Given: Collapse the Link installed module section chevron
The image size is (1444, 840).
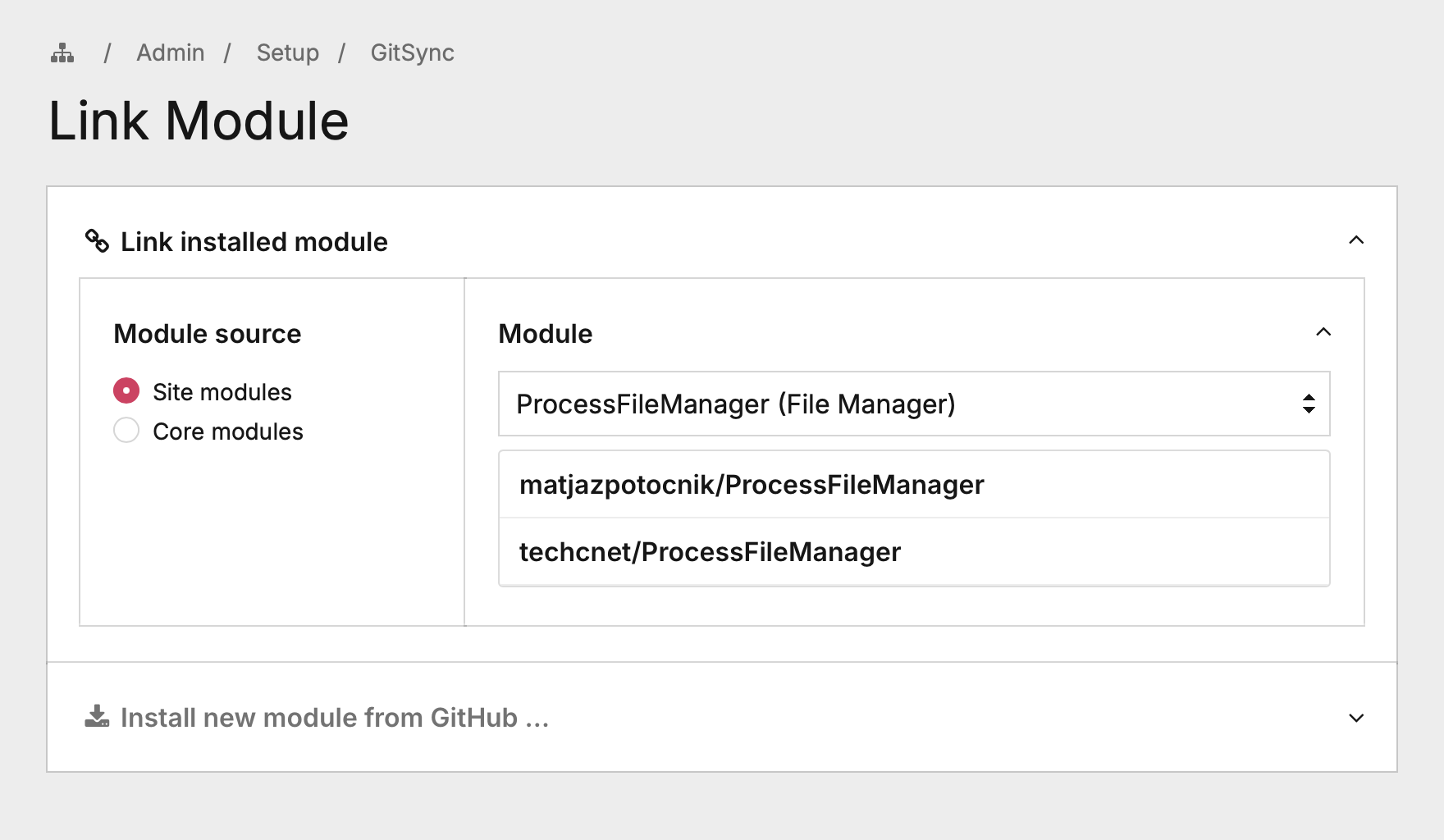Looking at the screenshot, I should (x=1356, y=240).
